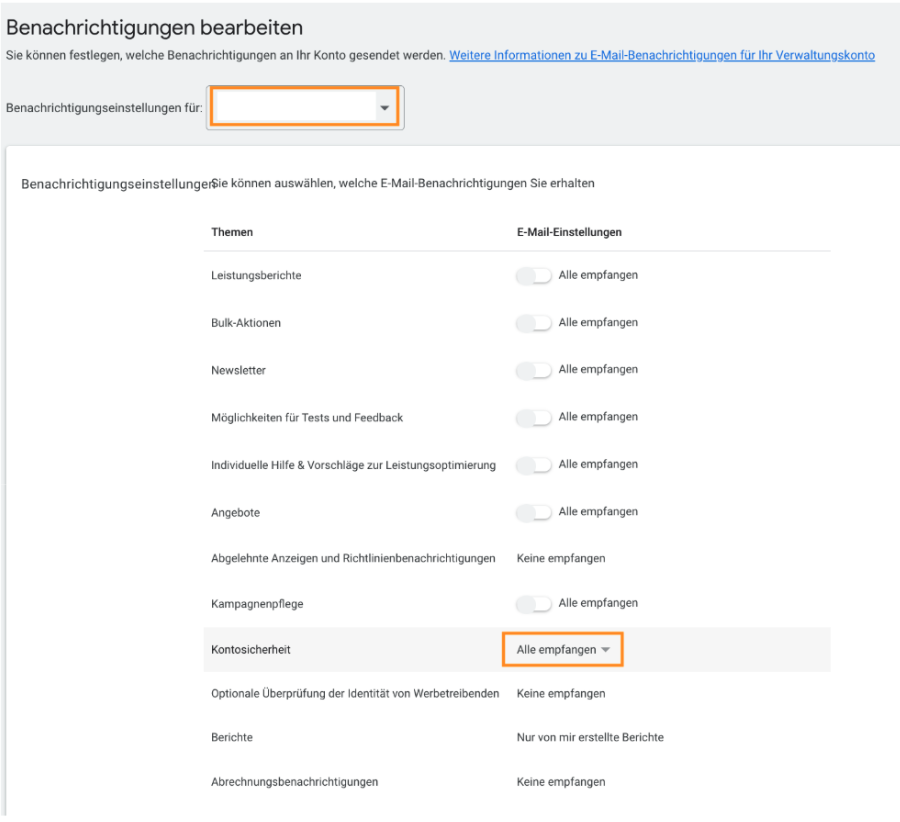Toggle Individuelle Hilfe & Vorschläge switch
900x822 pixels.
[x=533, y=465]
